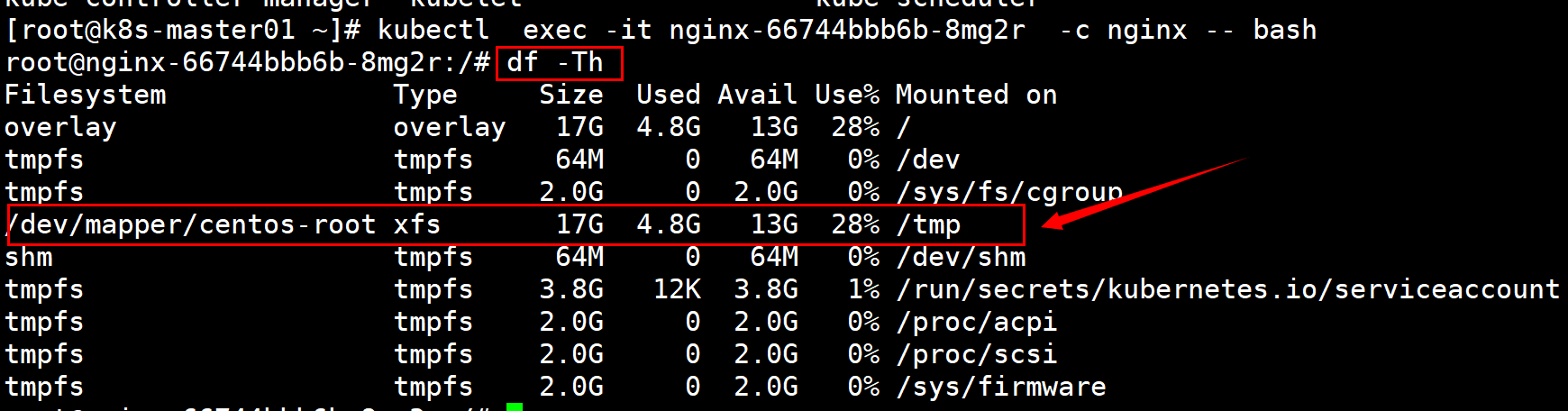Select the /tmp mount point text

click(x=928, y=224)
